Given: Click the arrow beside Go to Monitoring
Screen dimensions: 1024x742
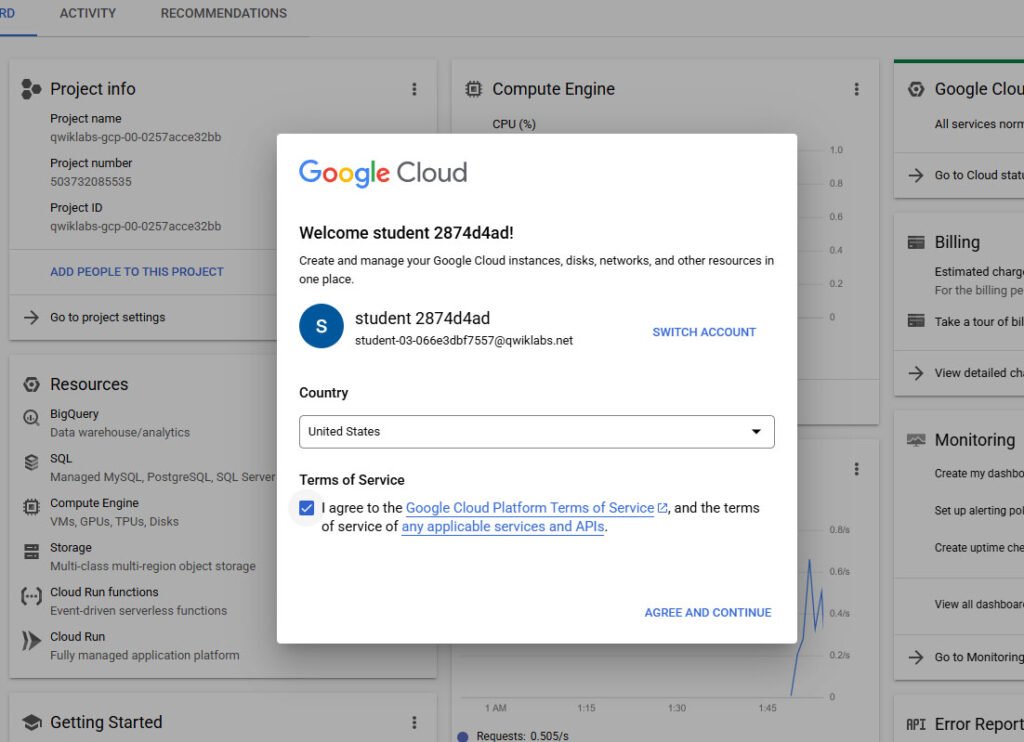Looking at the screenshot, I should 916,657.
